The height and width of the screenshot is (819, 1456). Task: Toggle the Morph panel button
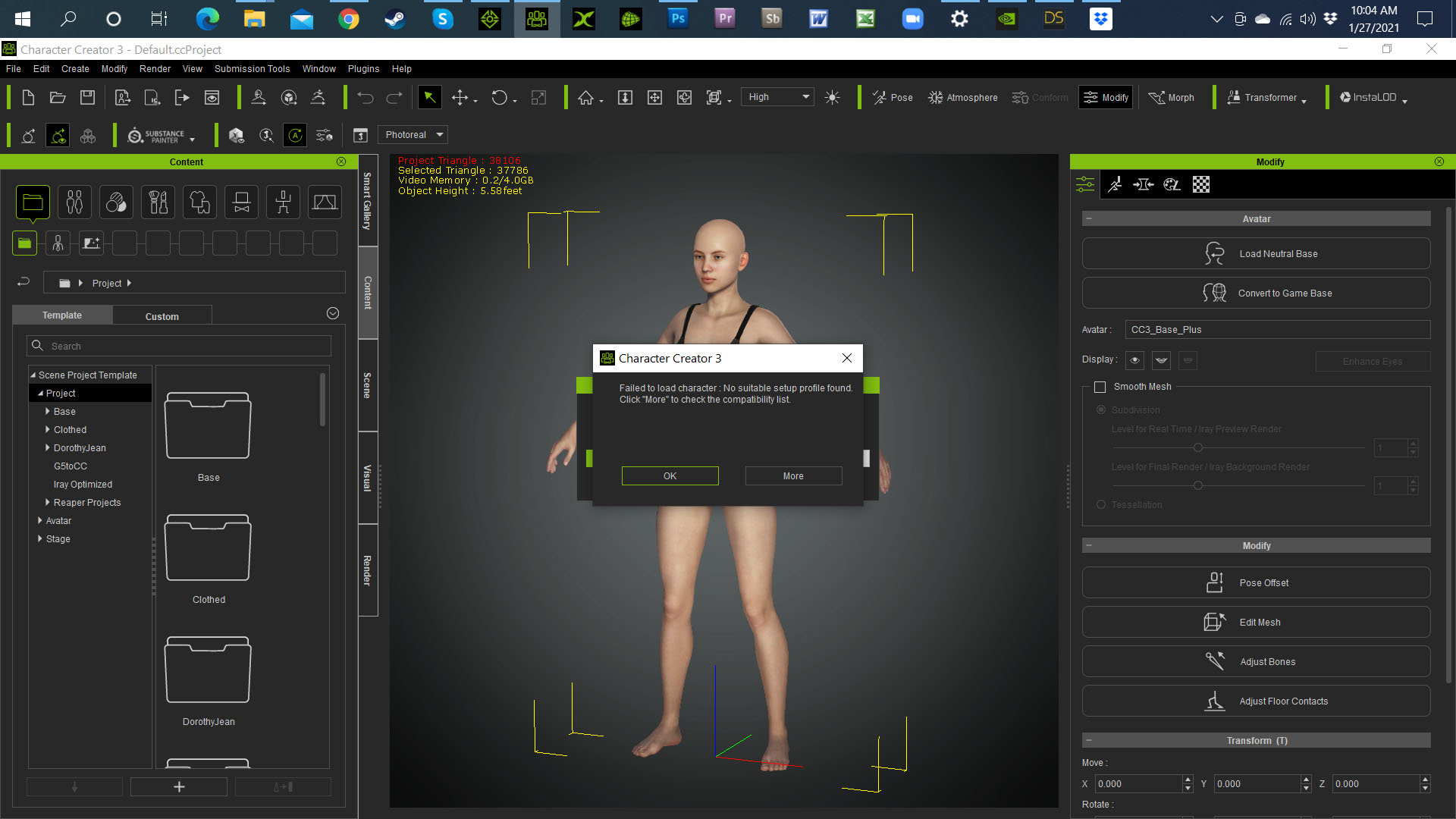1172,98
